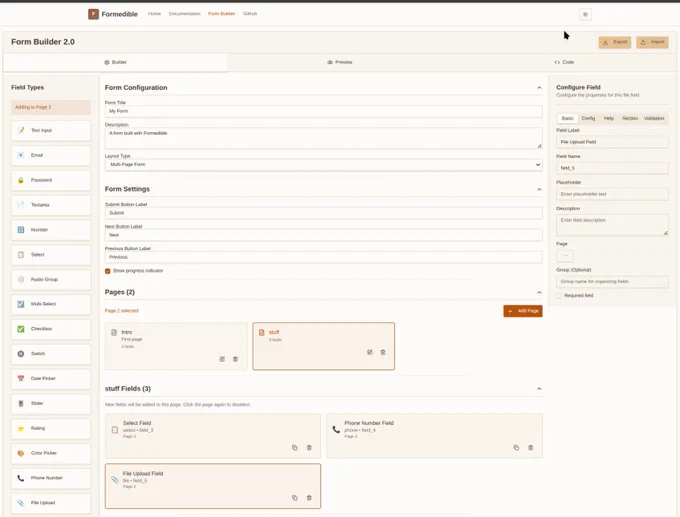Screen dimensions: 680x517
Task: Delete the Select Field card
Action: pos(309,448)
